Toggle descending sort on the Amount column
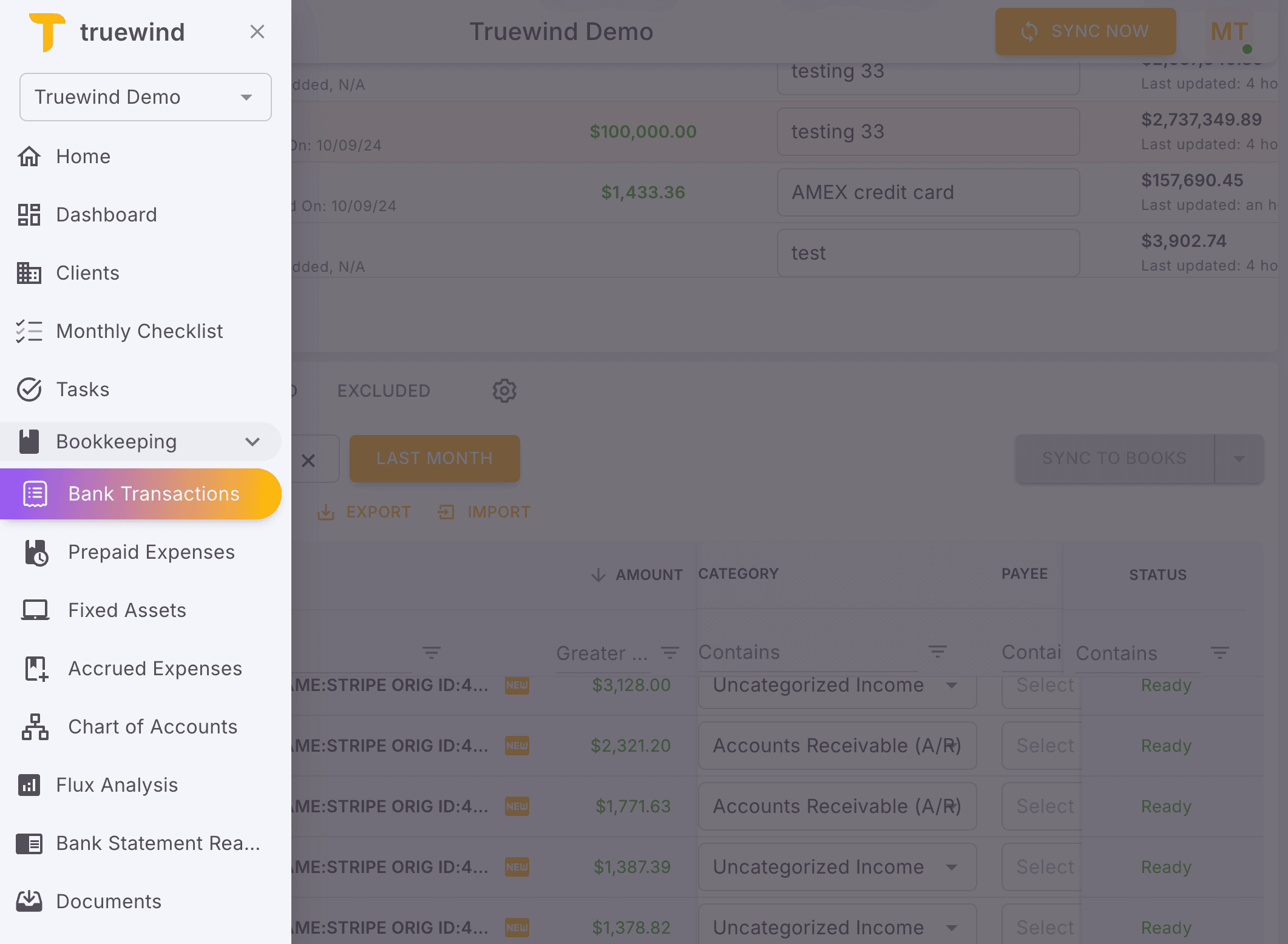 pyautogui.click(x=598, y=575)
